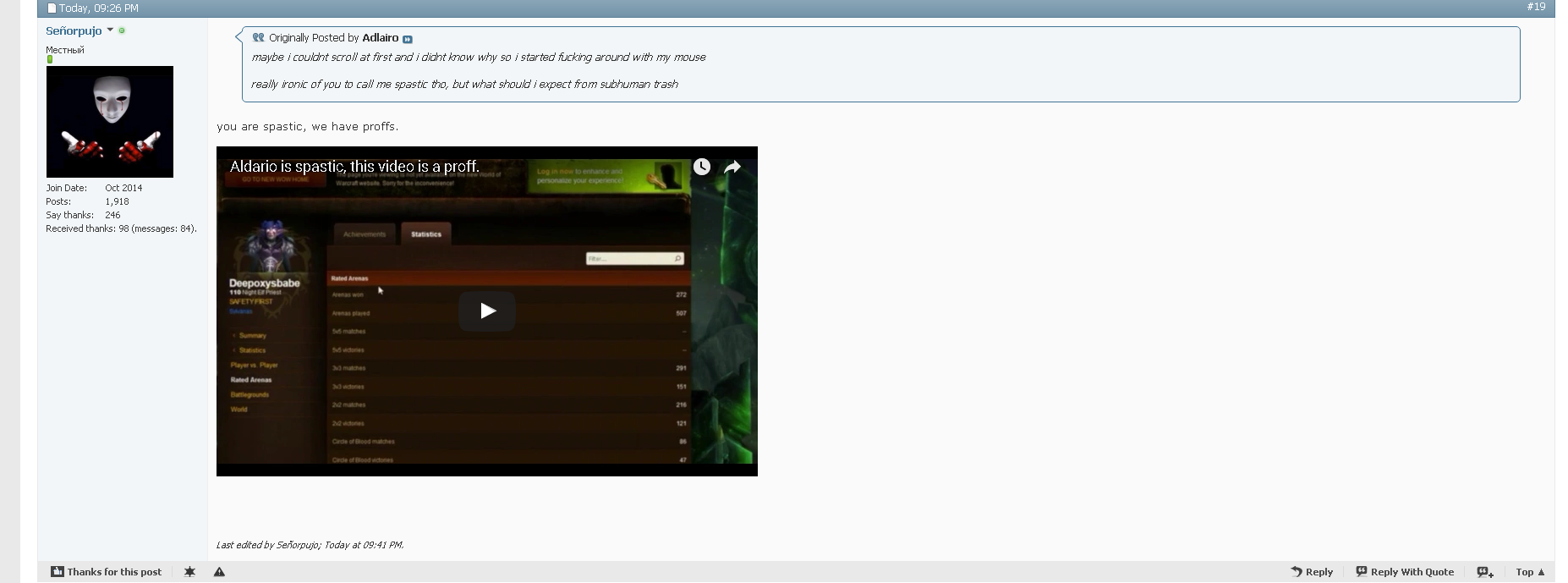Toggle the multi-quote icon
Viewport: 1568px width, 583px height.
(1485, 572)
